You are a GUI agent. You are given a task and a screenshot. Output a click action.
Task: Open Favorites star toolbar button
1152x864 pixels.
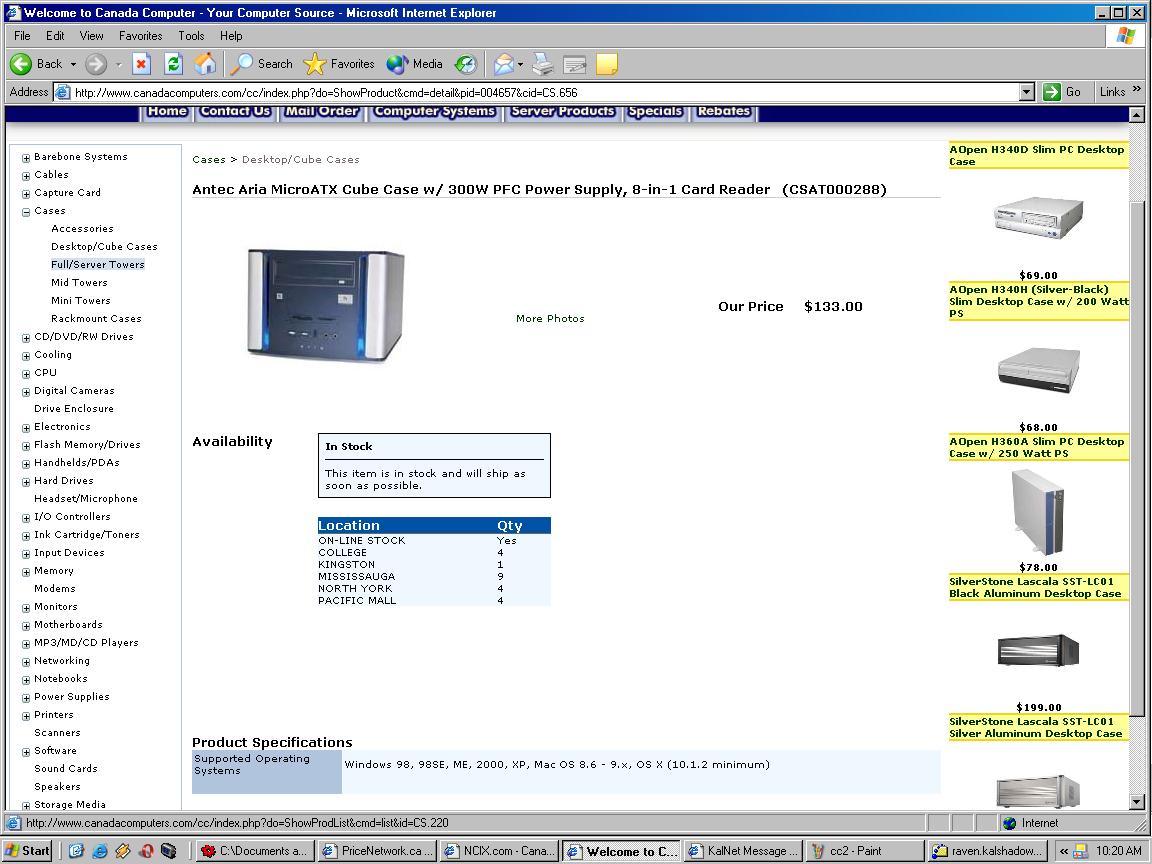point(339,64)
